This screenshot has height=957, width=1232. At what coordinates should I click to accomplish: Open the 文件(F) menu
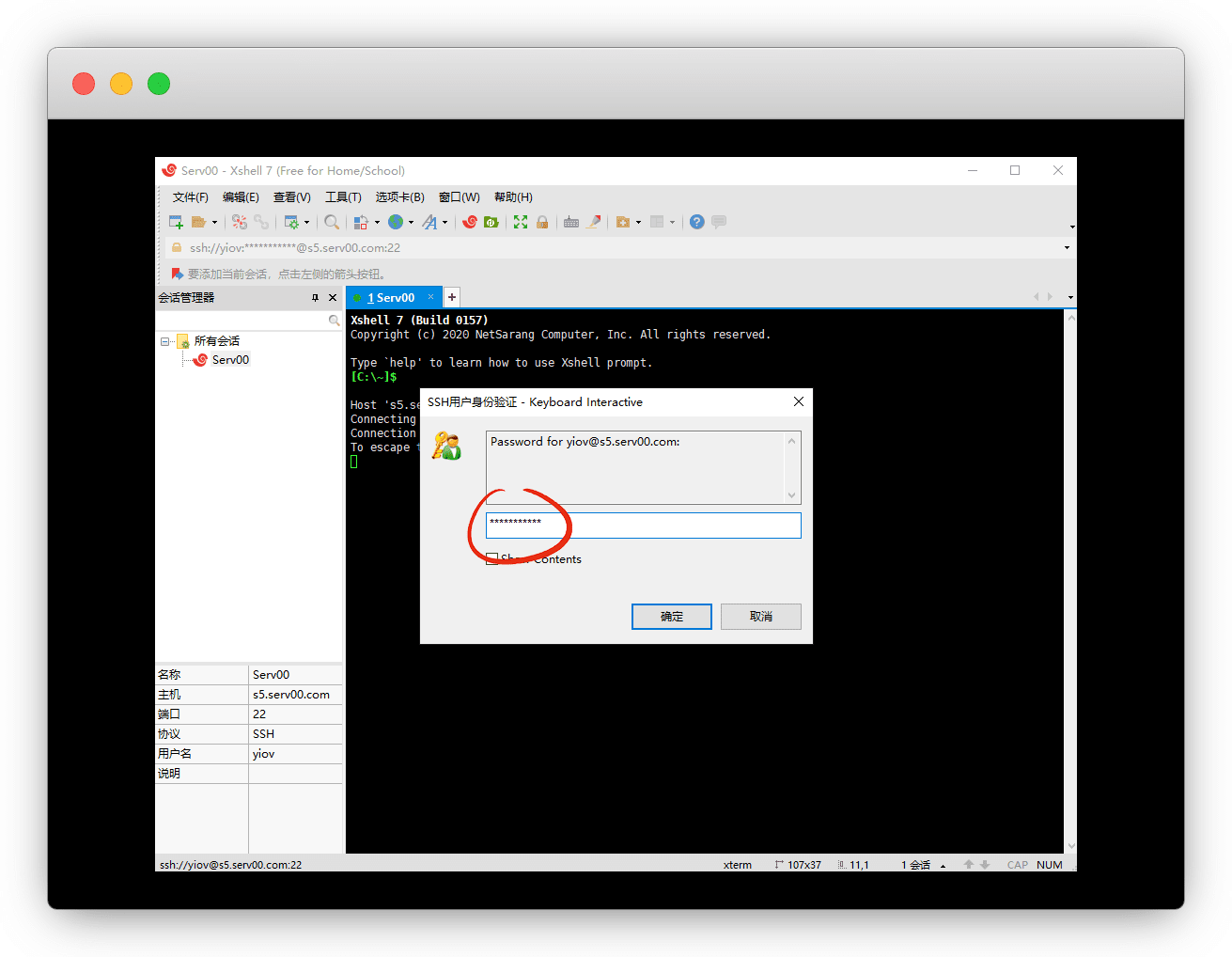(x=190, y=197)
